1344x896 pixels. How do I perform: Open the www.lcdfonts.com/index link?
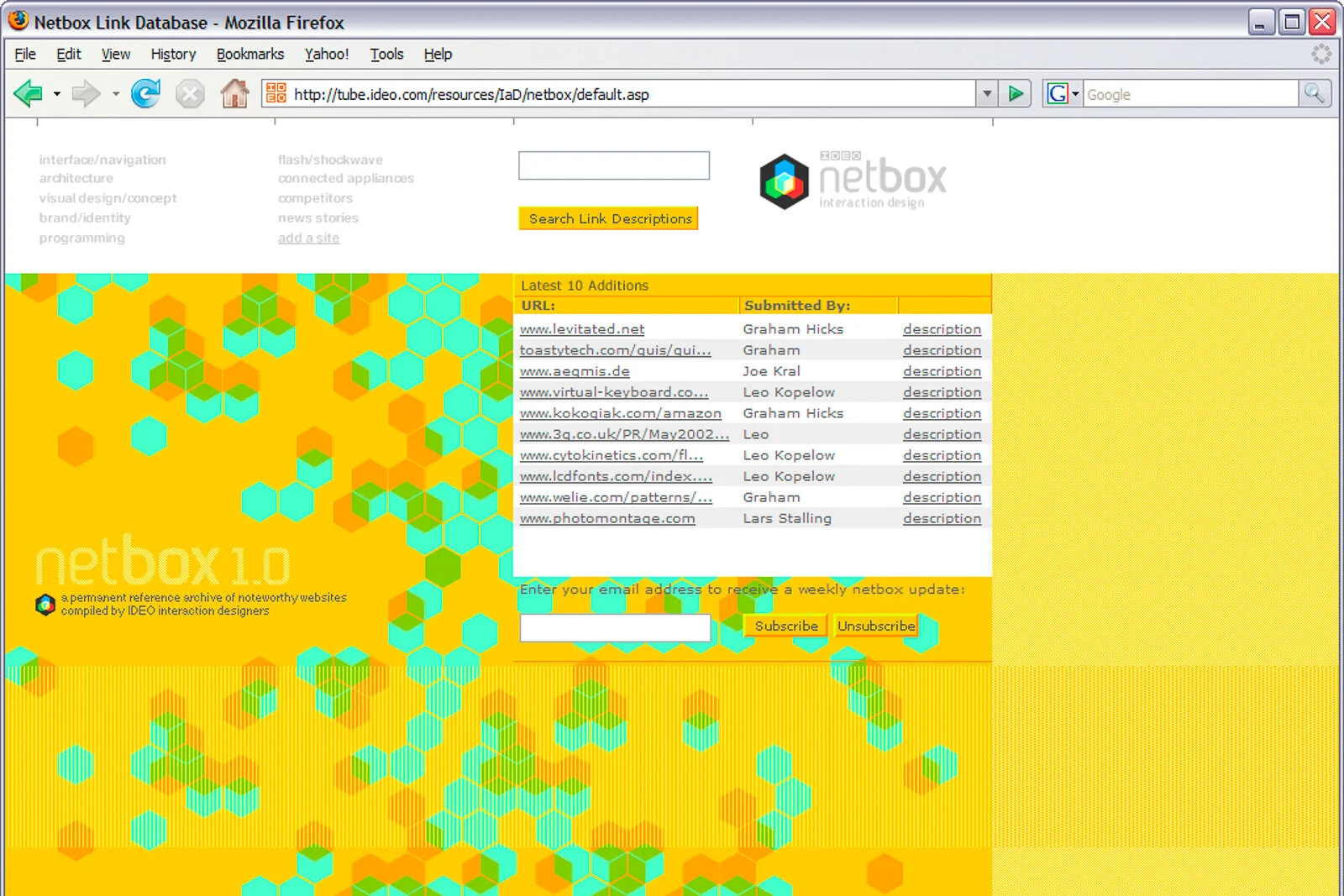point(616,476)
